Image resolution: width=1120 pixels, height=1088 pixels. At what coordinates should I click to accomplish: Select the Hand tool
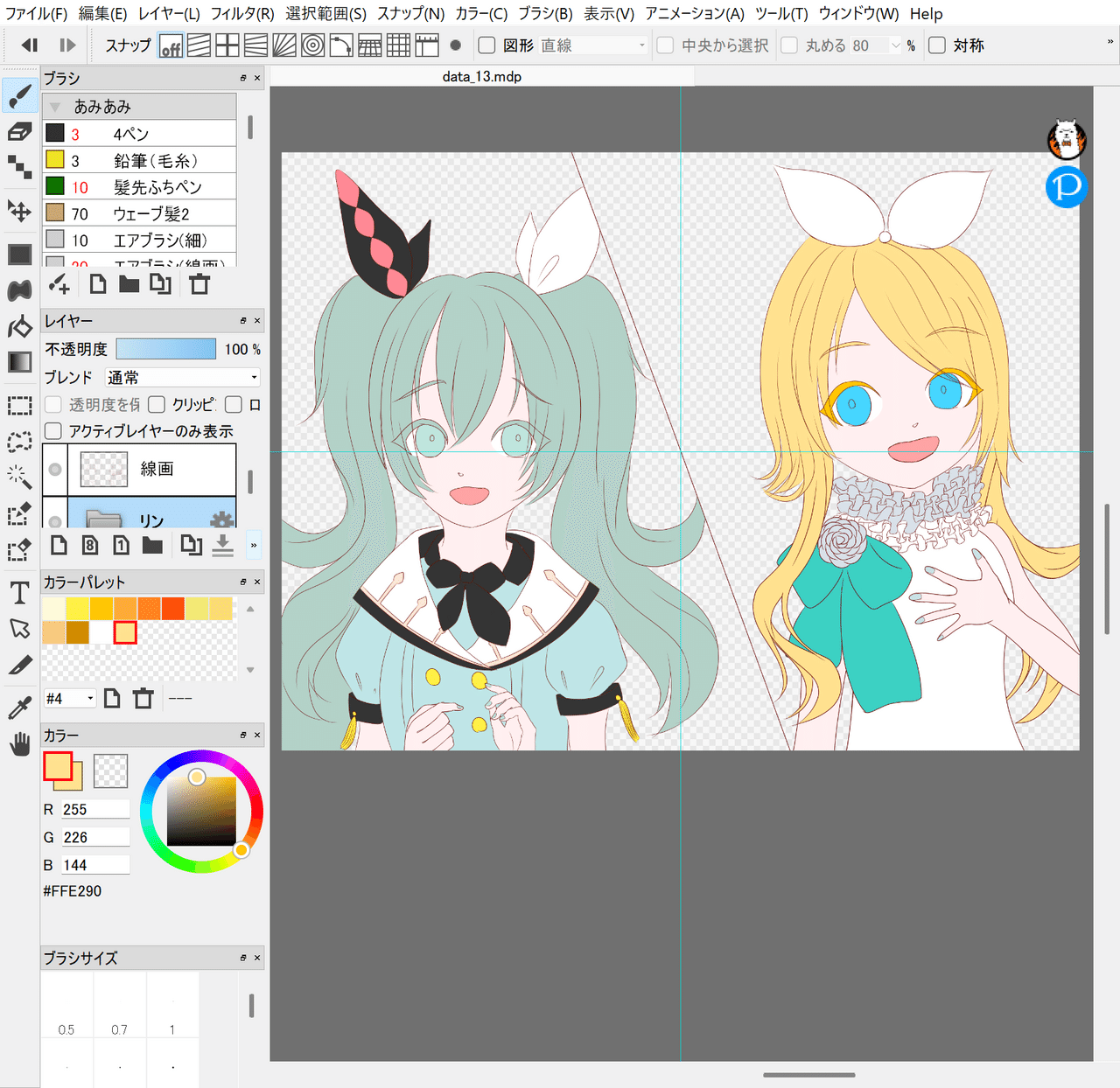(x=19, y=744)
